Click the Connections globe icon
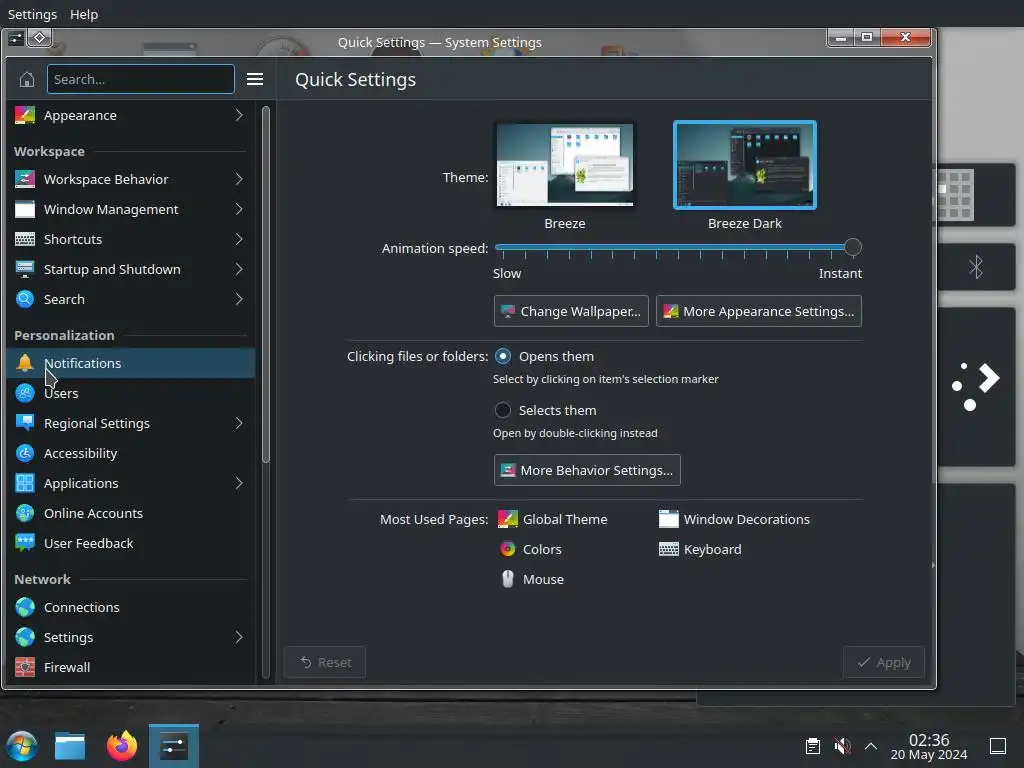The width and height of the screenshot is (1024, 768). 25,607
